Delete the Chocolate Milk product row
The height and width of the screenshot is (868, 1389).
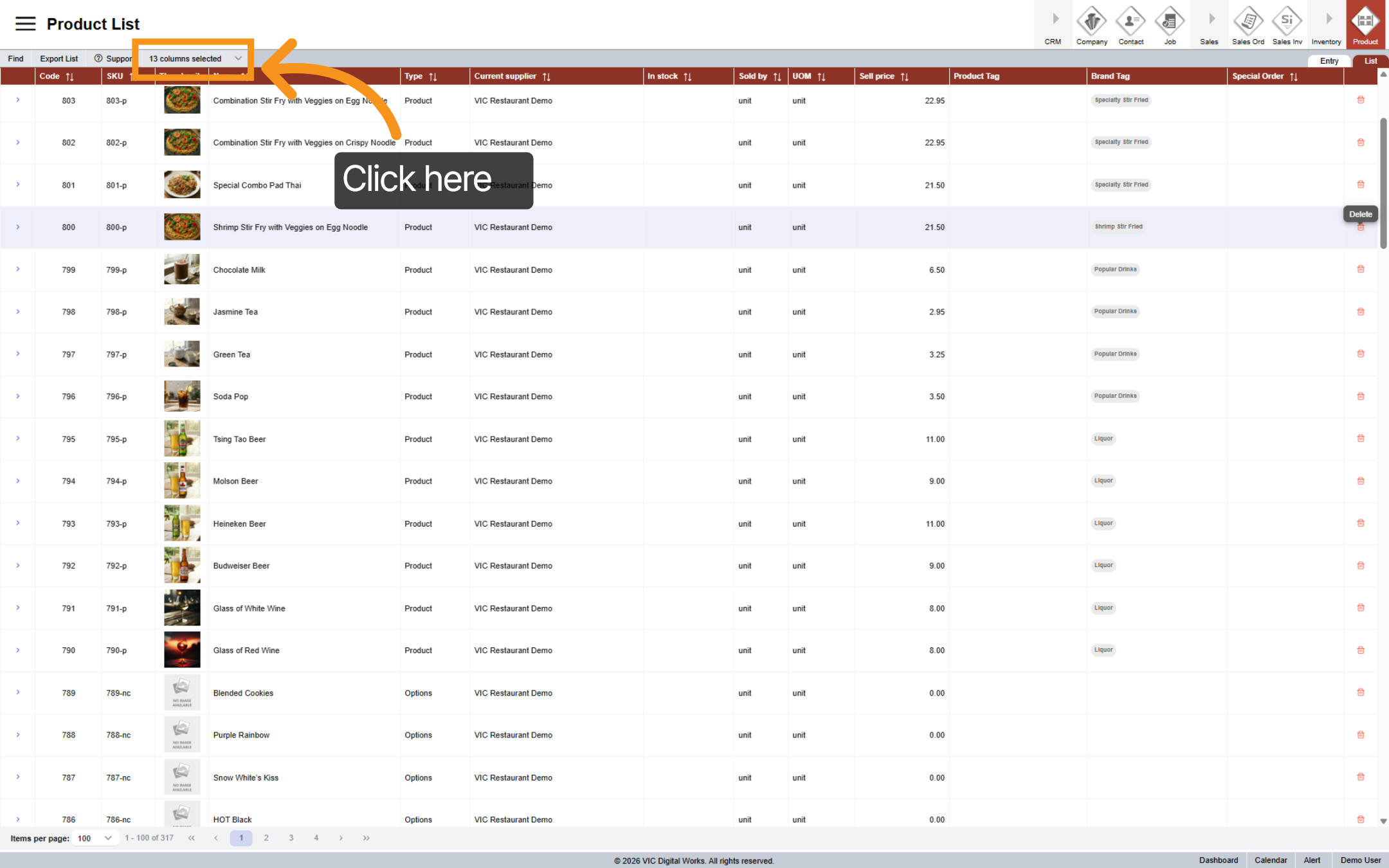pos(1361,269)
